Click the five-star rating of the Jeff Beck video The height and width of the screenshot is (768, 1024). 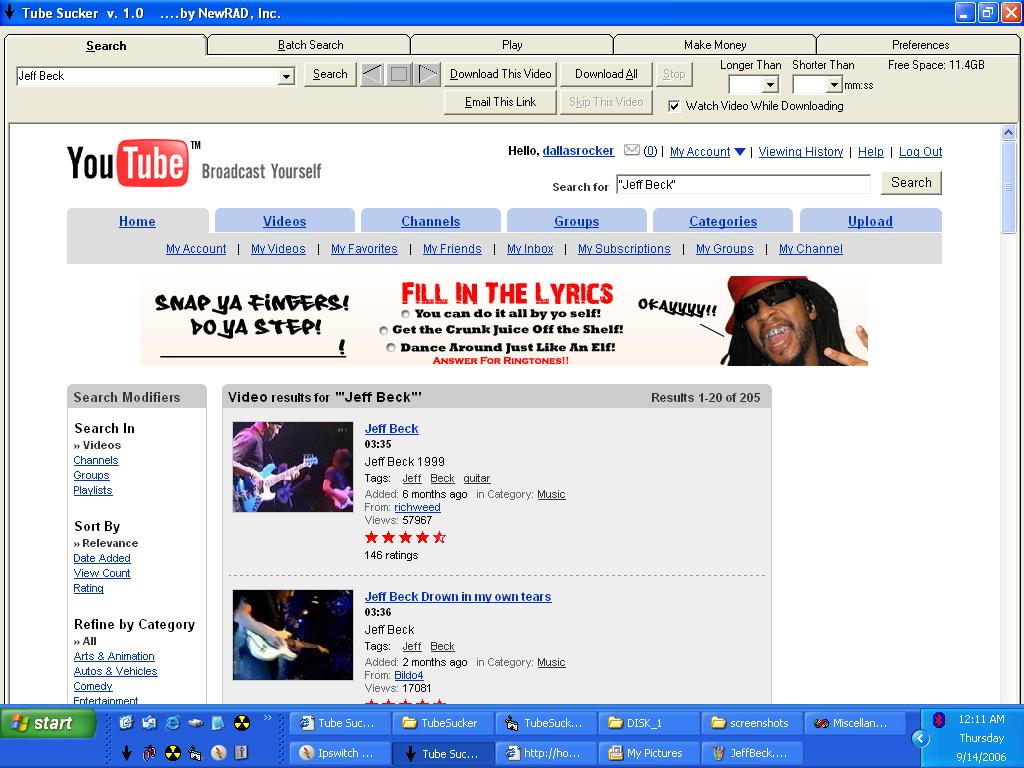[406, 537]
